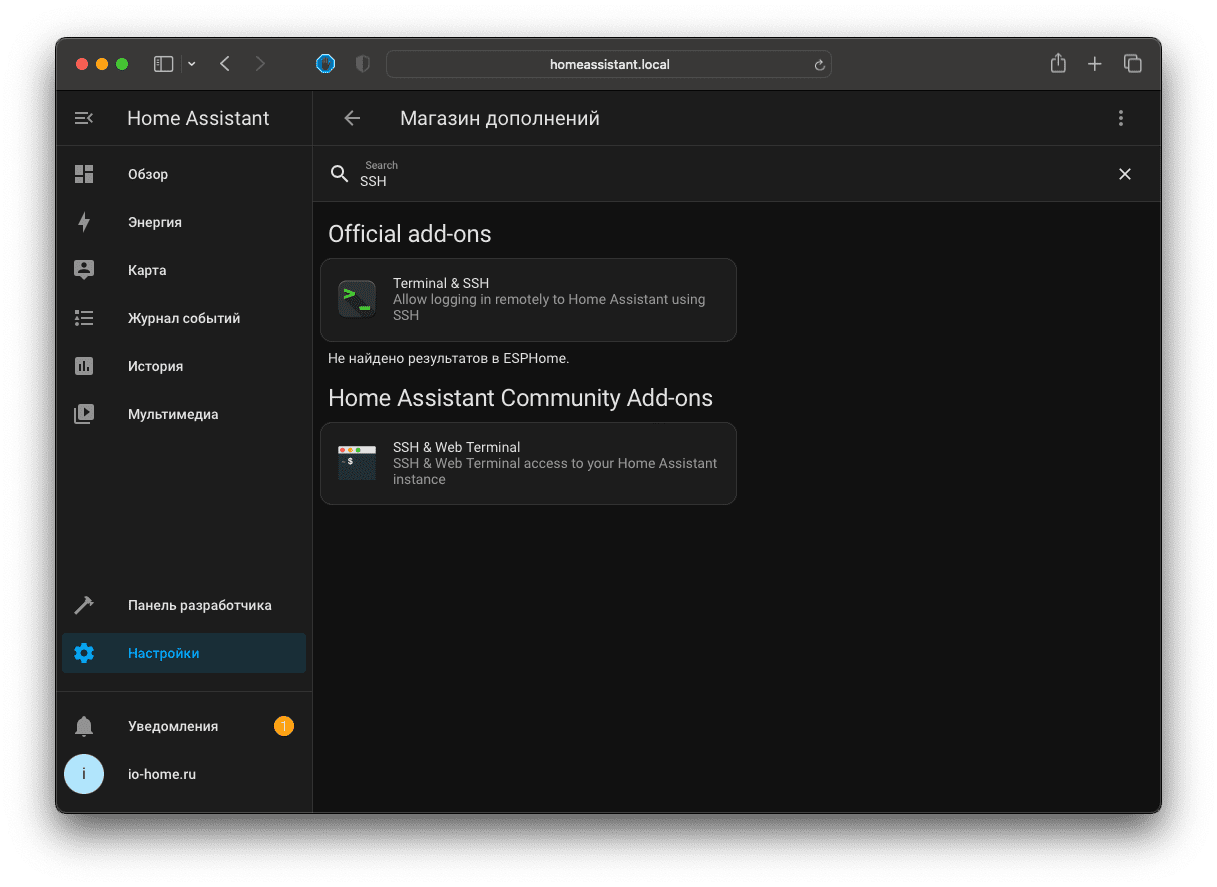This screenshot has height=887, width=1217.
Task: Click the Настройки gear icon
Action: pos(84,653)
